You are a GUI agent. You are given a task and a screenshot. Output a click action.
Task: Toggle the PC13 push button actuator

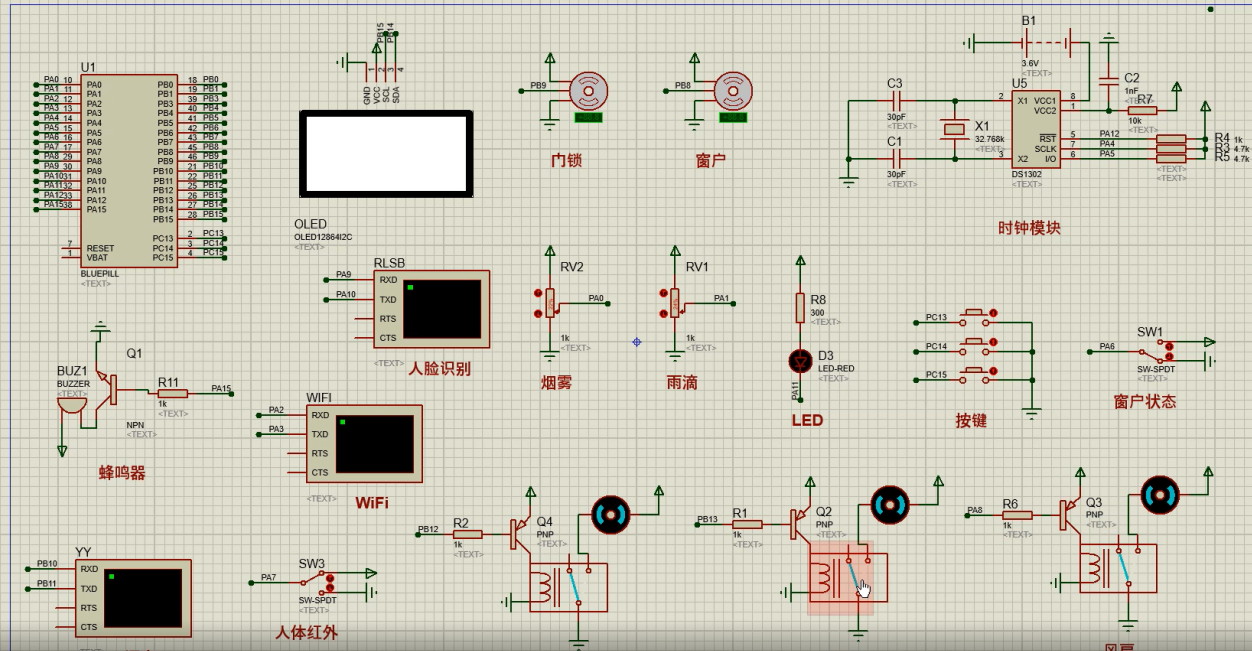click(x=991, y=313)
